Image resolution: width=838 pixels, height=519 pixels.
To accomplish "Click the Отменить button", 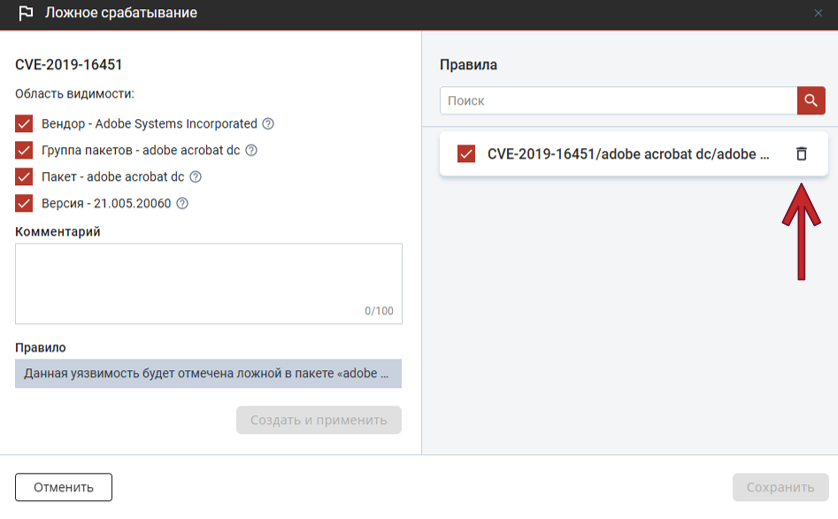I will pos(63,487).
